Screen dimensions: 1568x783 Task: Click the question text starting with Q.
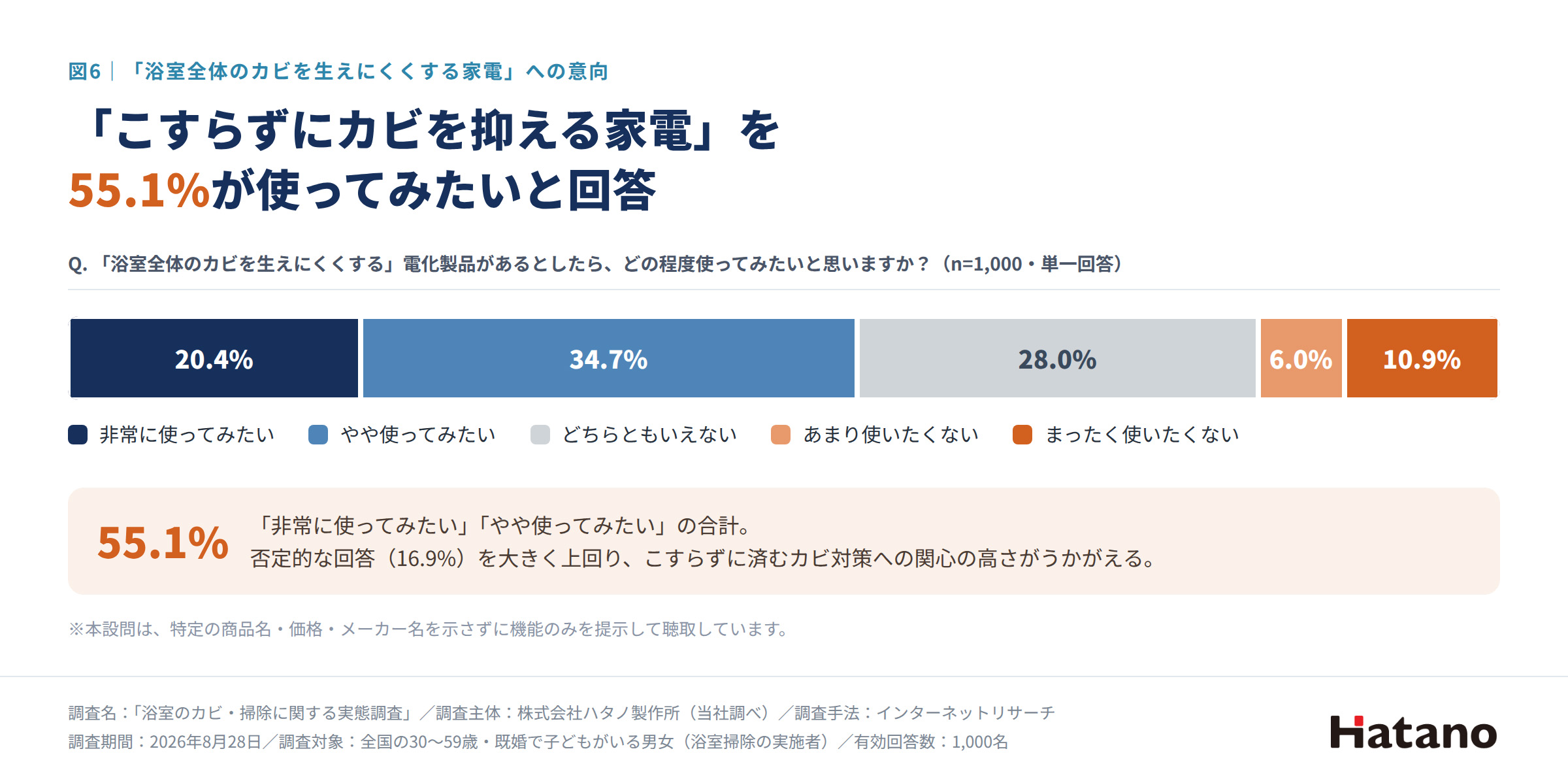click(595, 264)
